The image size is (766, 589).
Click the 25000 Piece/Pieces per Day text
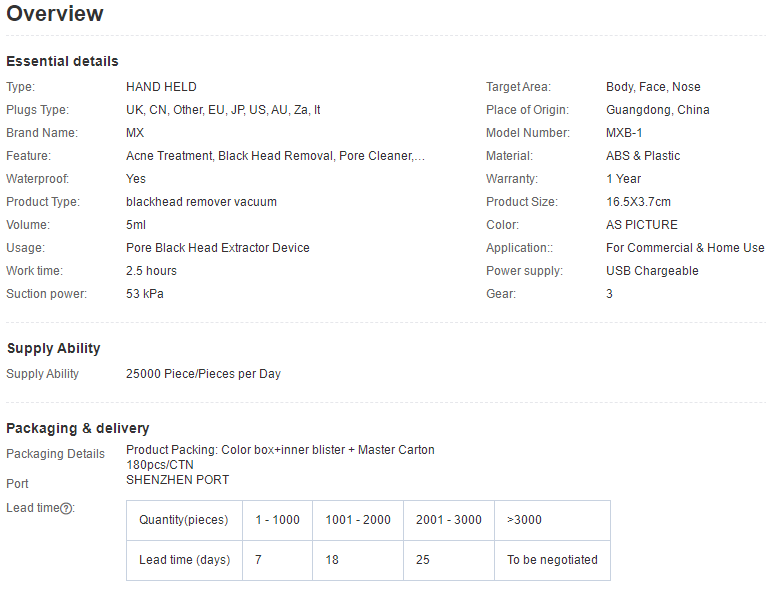coord(203,374)
